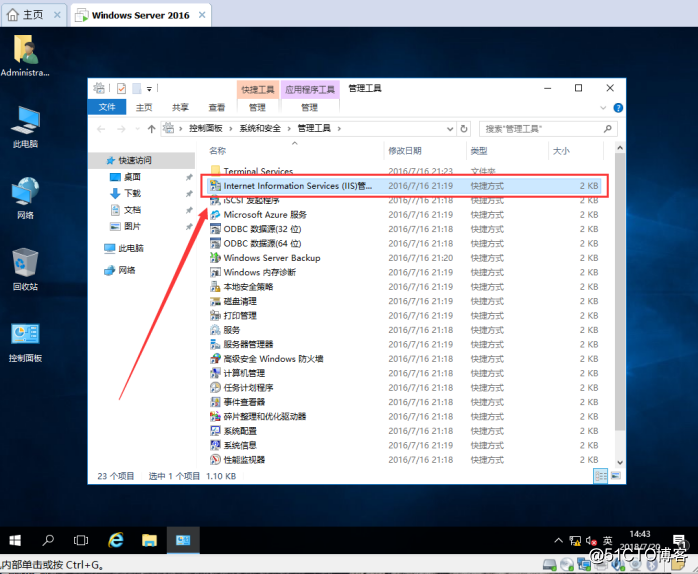Sort by 修改日期 column header
This screenshot has width=698, height=574.
coord(405,151)
